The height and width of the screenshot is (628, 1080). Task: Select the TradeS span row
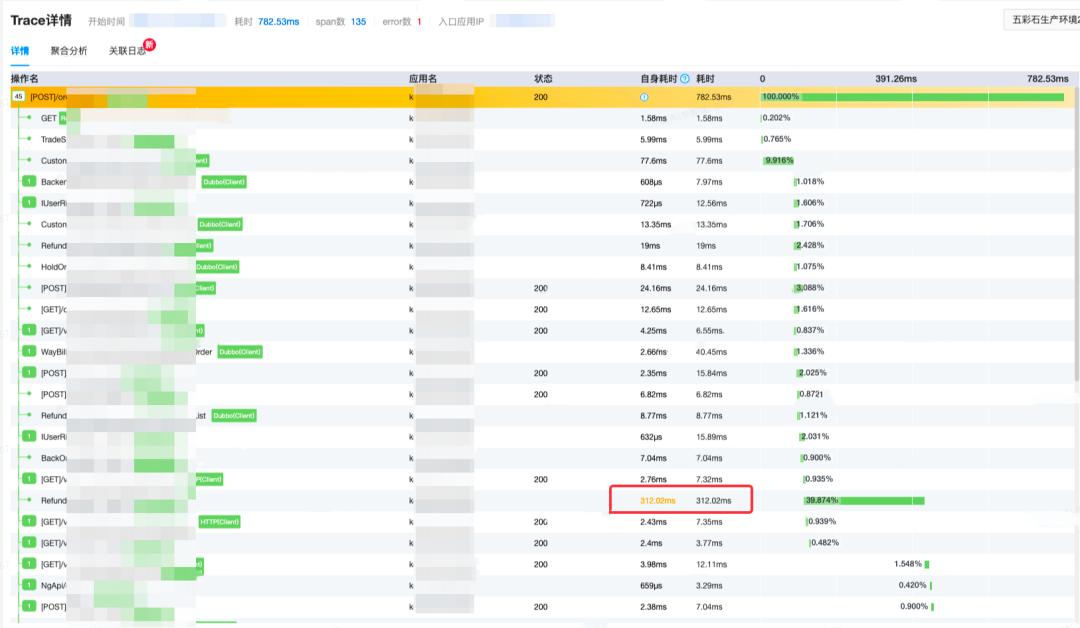click(543, 139)
